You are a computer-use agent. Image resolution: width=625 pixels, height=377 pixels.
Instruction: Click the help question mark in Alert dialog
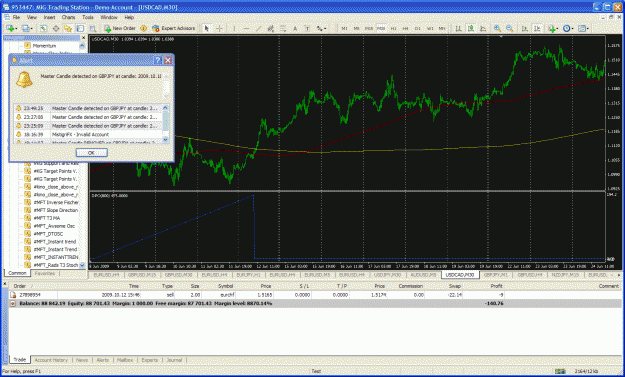pos(158,60)
